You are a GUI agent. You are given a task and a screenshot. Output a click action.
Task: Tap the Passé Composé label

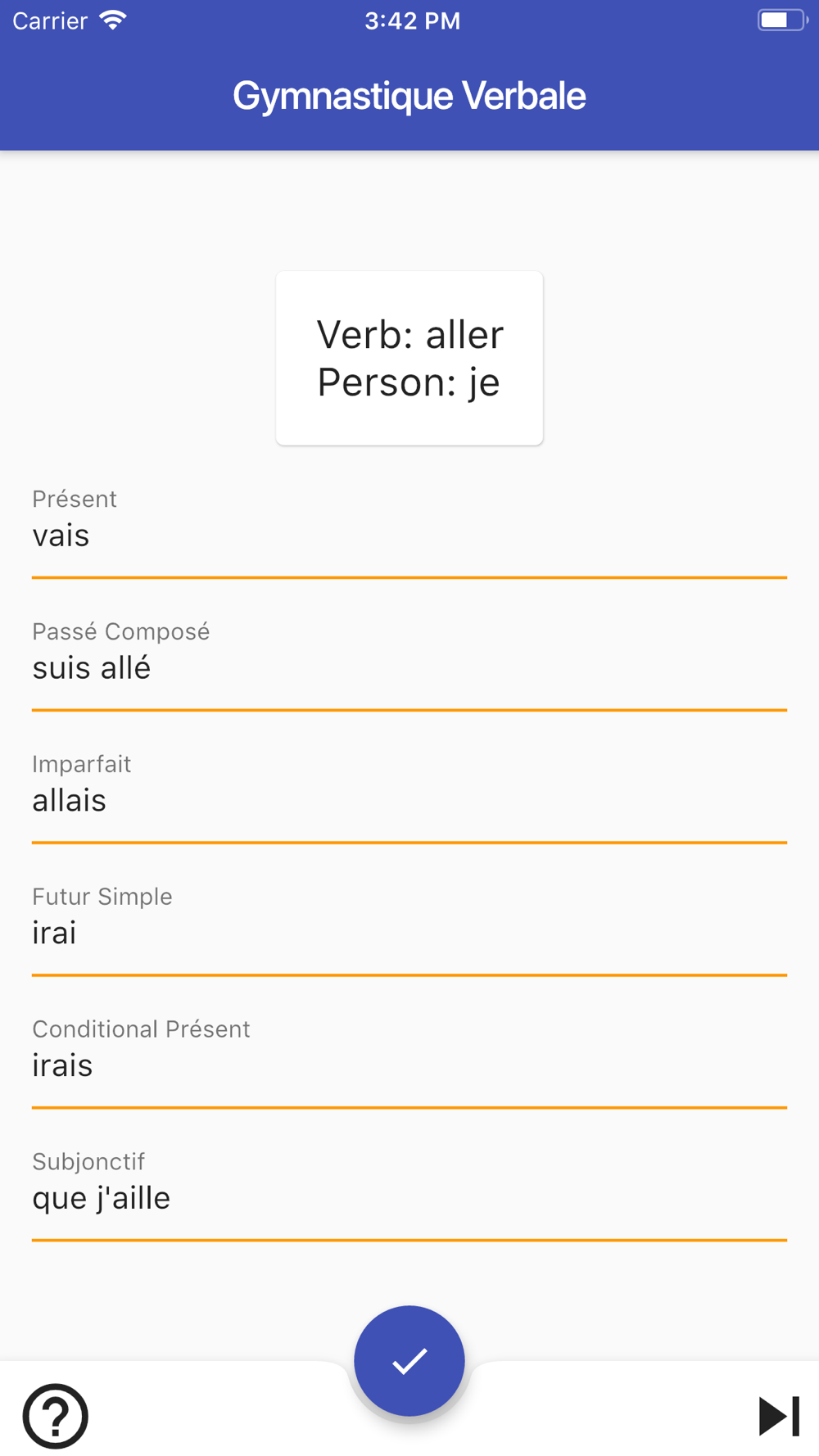click(121, 631)
